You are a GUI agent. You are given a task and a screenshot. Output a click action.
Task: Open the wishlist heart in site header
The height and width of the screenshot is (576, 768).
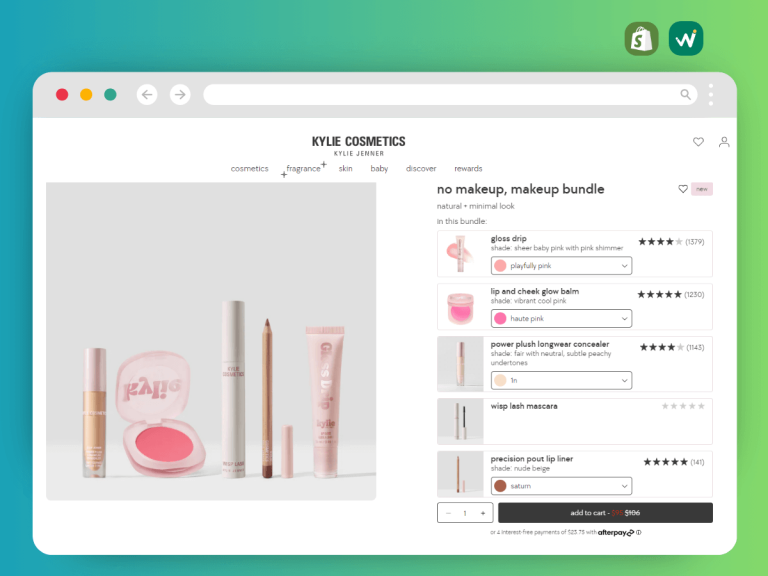[698, 142]
